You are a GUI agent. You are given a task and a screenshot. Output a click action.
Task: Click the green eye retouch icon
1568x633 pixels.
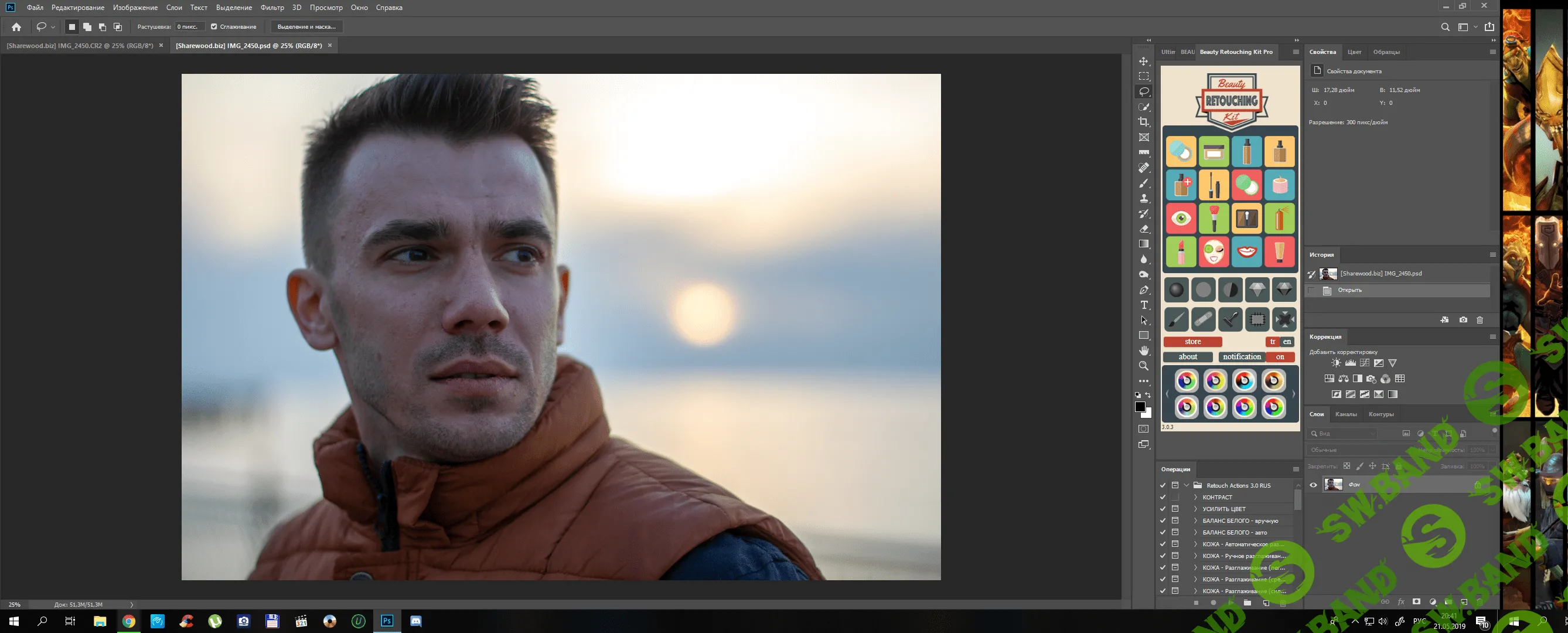pyautogui.click(x=1181, y=218)
